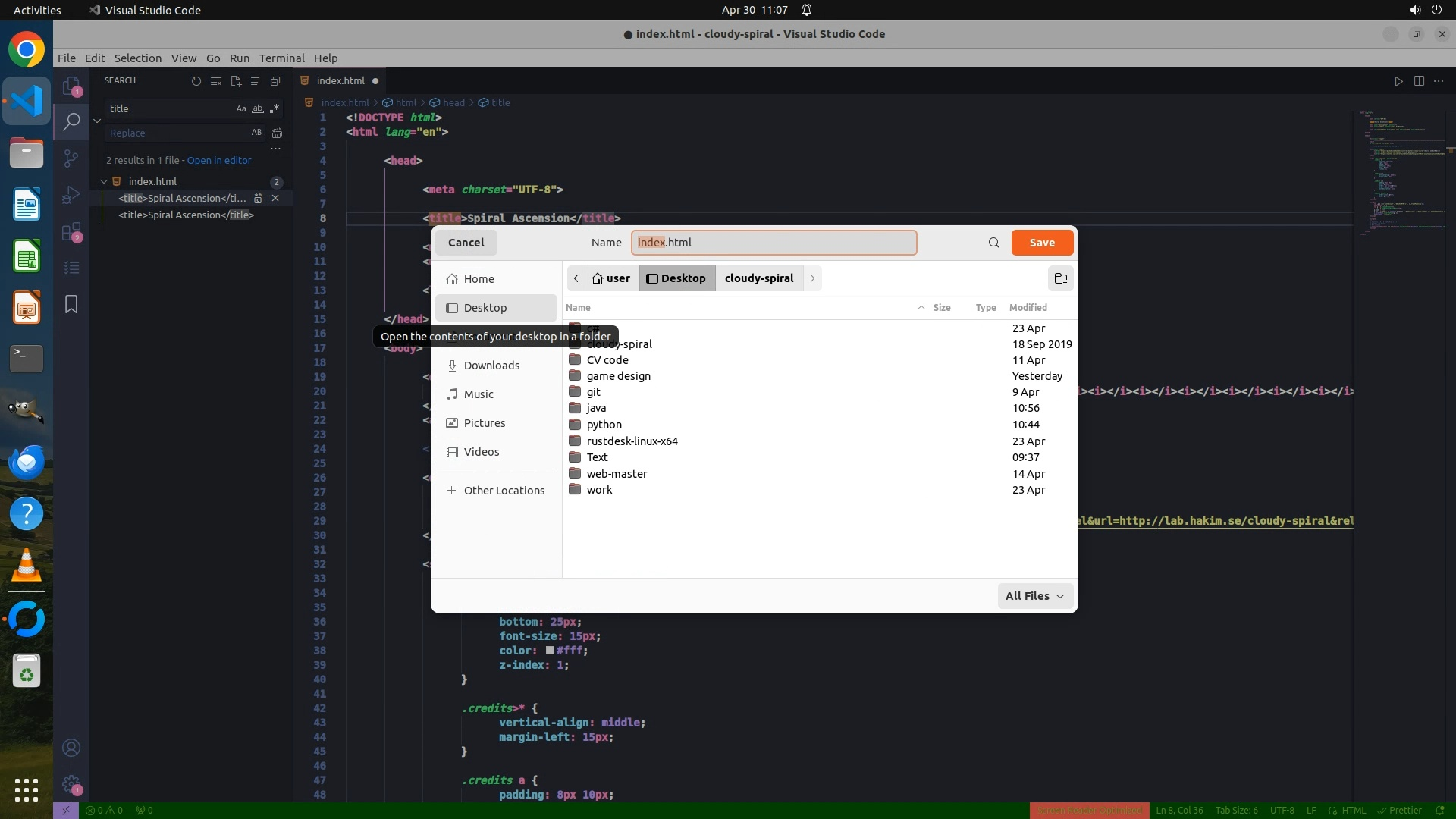Collapse the Replace field toggle chevron
The height and width of the screenshot is (819, 1456).
(97, 121)
